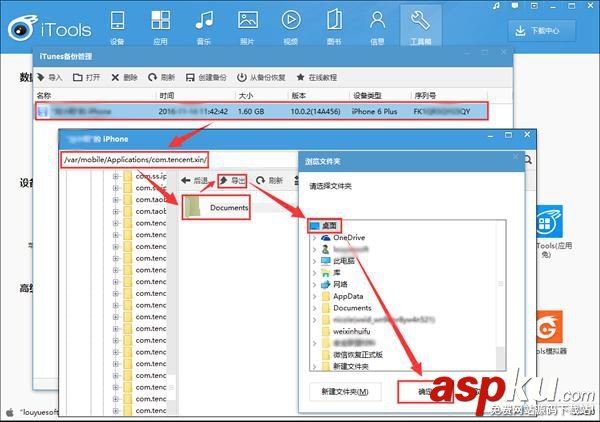Open the 应用 (Apps) section icon
Viewport: 600px width, 422px height.
(160, 28)
